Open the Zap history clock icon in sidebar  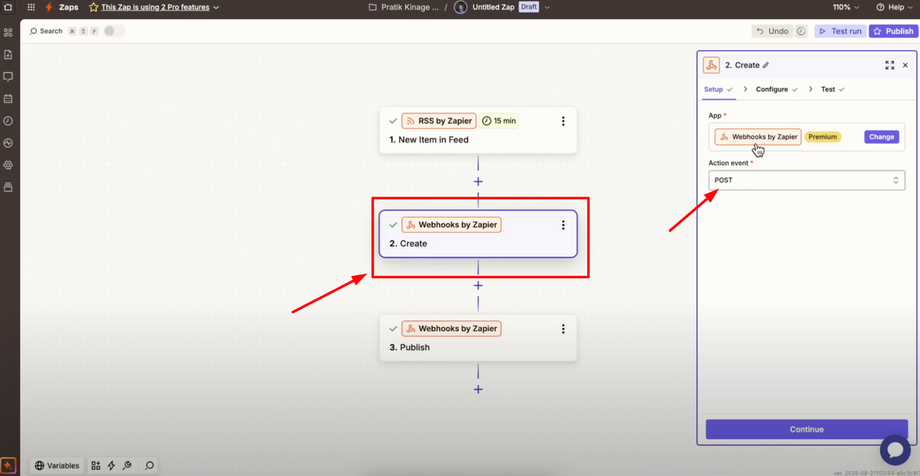coord(8,121)
